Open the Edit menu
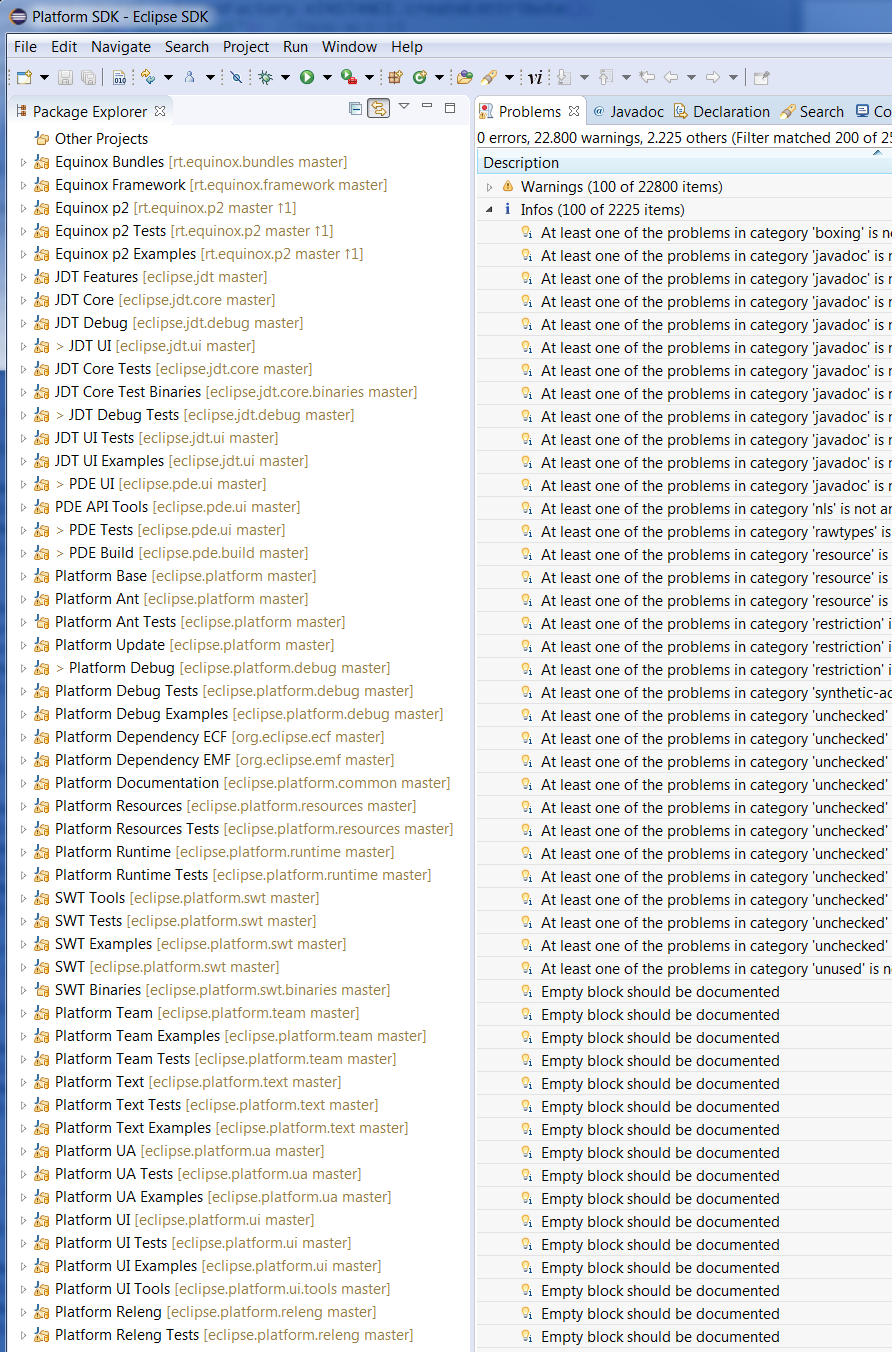 (x=64, y=47)
